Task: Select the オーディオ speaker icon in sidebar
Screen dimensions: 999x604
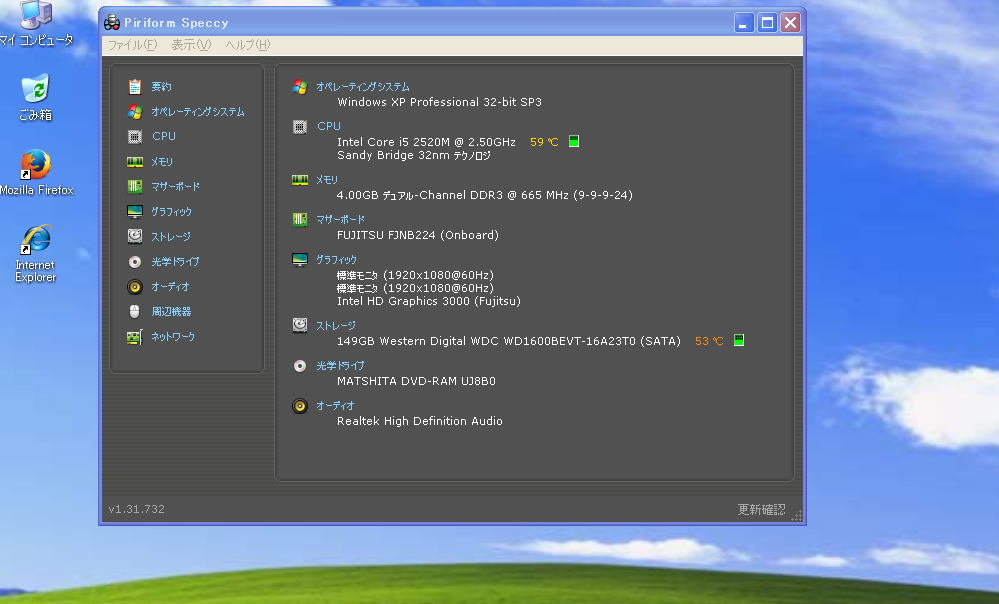Action: [x=134, y=287]
